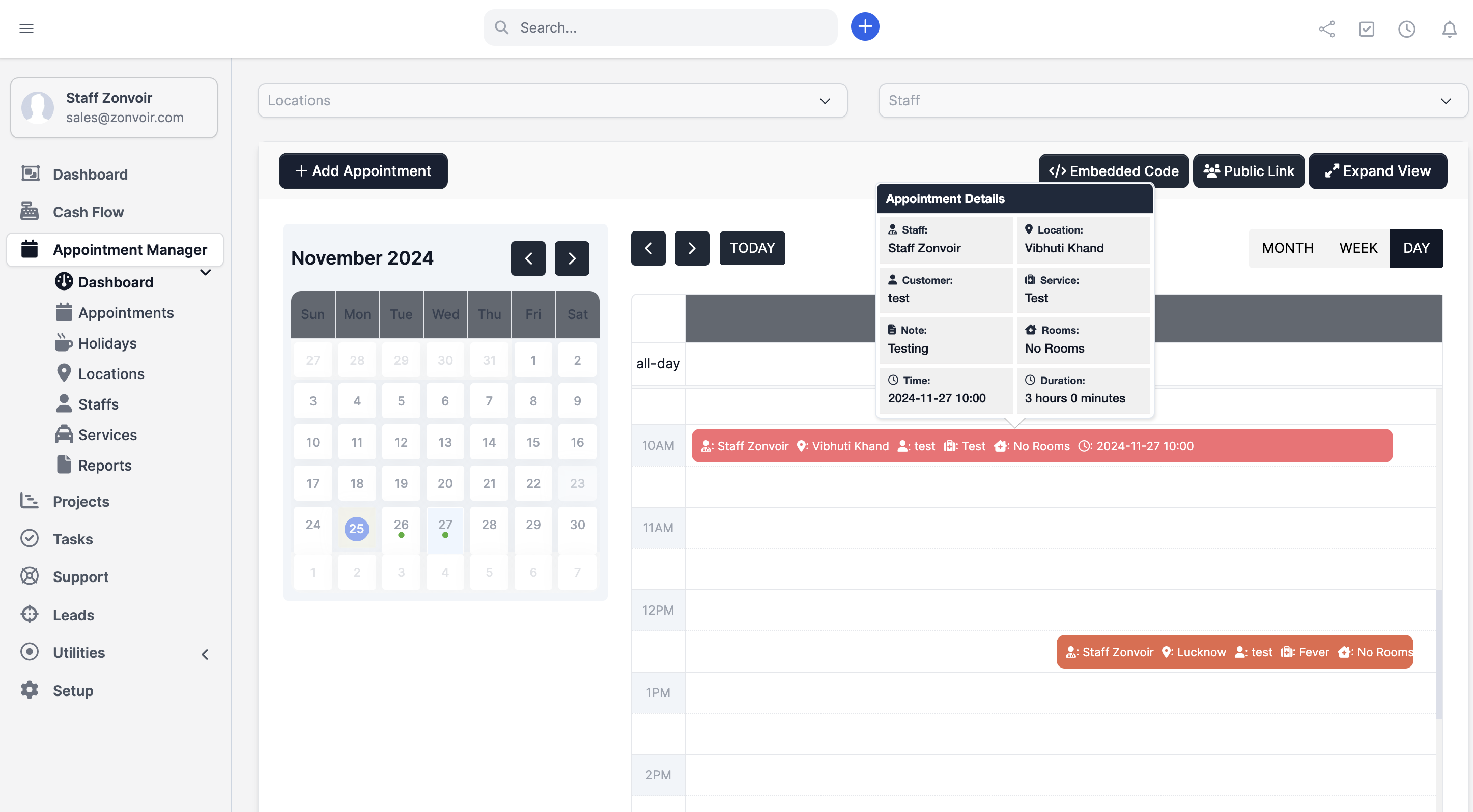The image size is (1473, 812).
Task: Open the notifications bell icon
Action: (x=1449, y=28)
